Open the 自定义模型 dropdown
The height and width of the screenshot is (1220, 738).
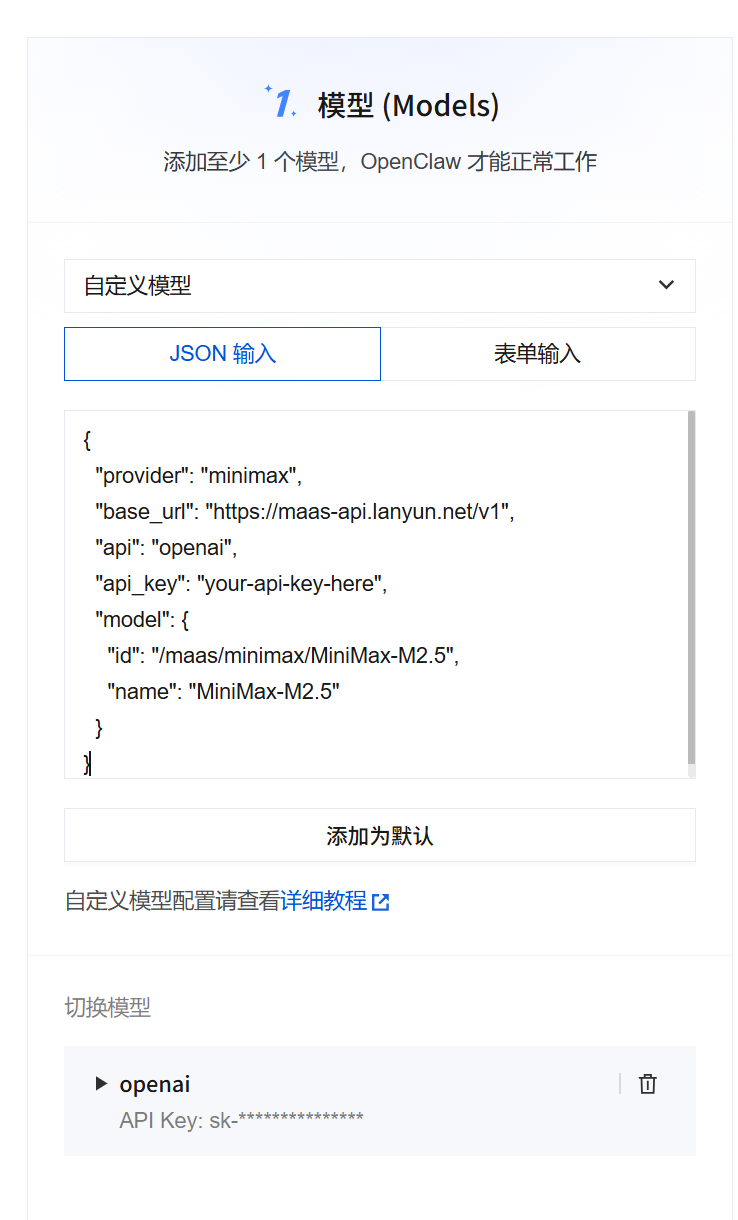pyautogui.click(x=379, y=286)
